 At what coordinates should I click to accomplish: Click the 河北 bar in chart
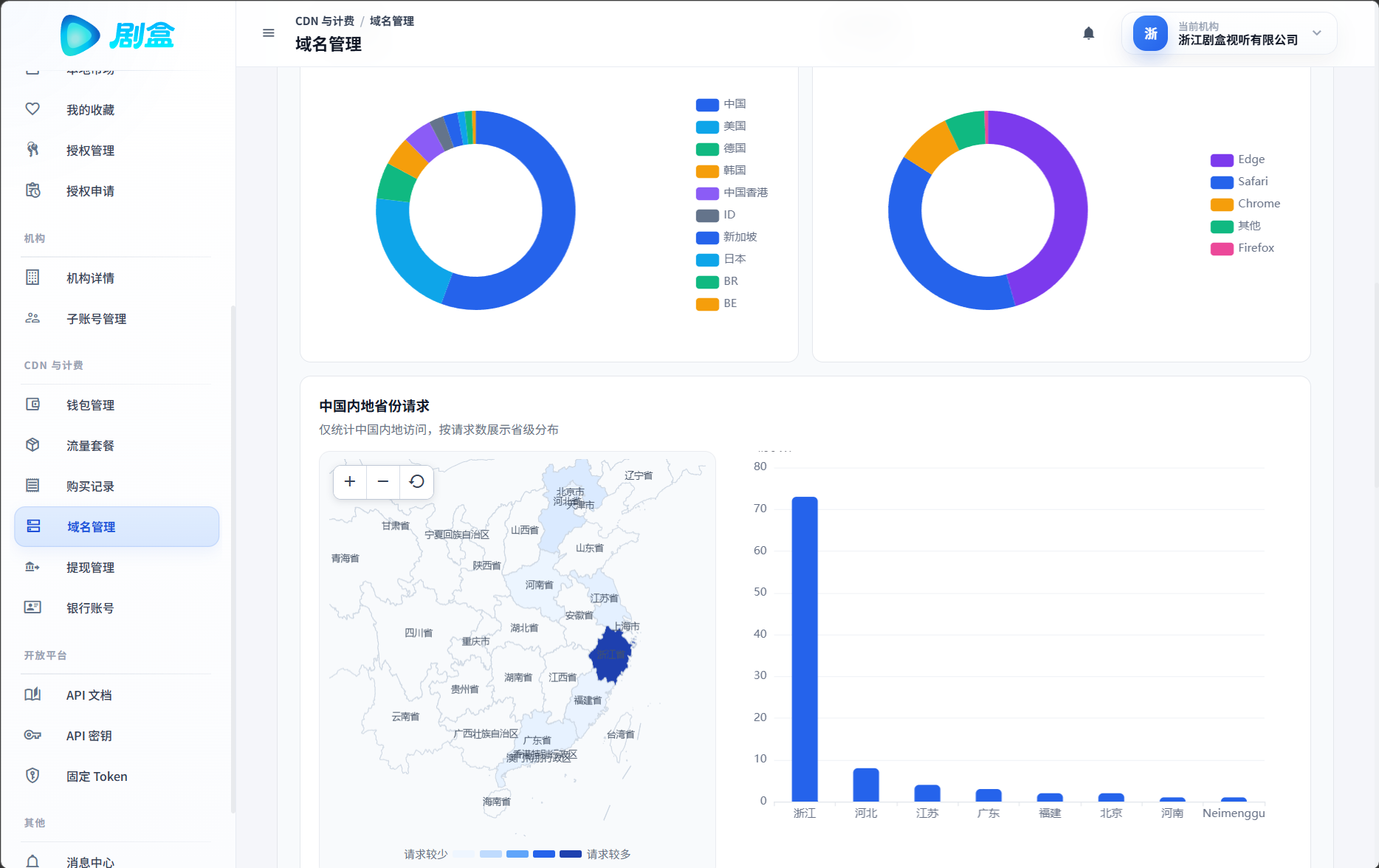(x=866, y=785)
